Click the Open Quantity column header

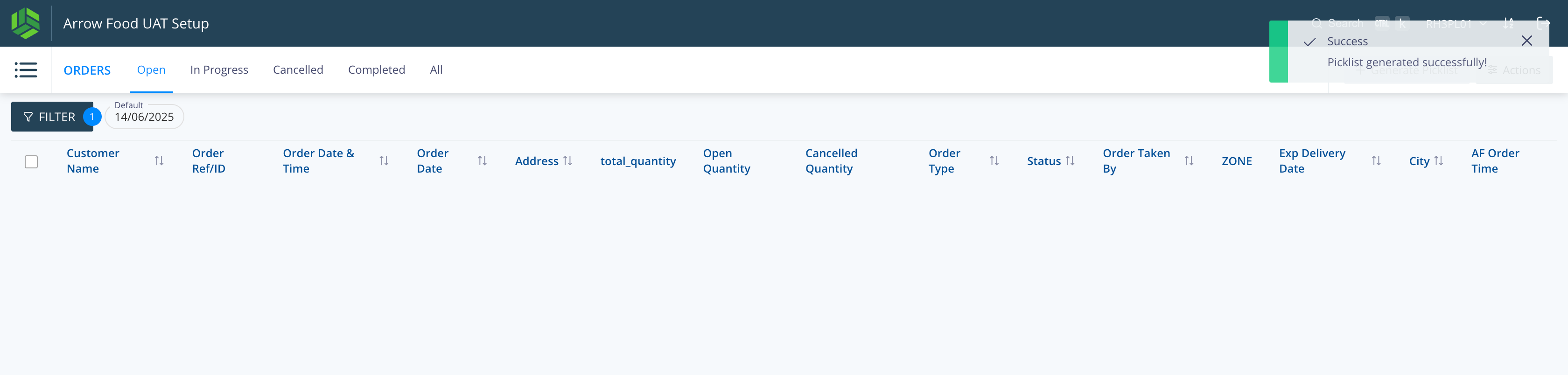pyautogui.click(x=727, y=161)
